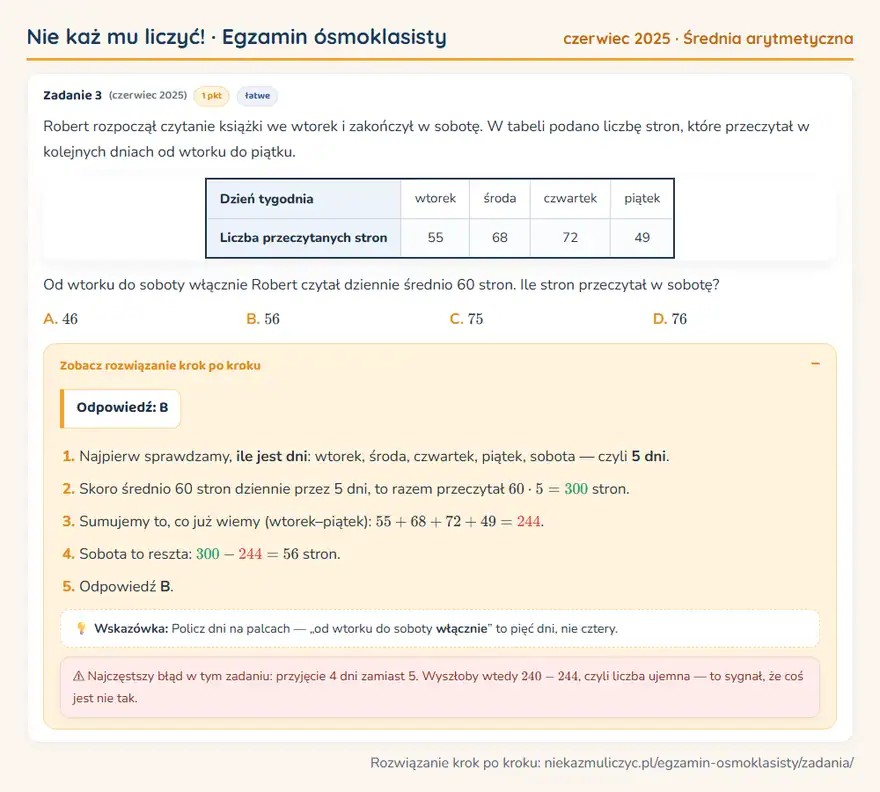880x792 pixels.
Task: Click the warning triangle icon
Action: pos(78,676)
